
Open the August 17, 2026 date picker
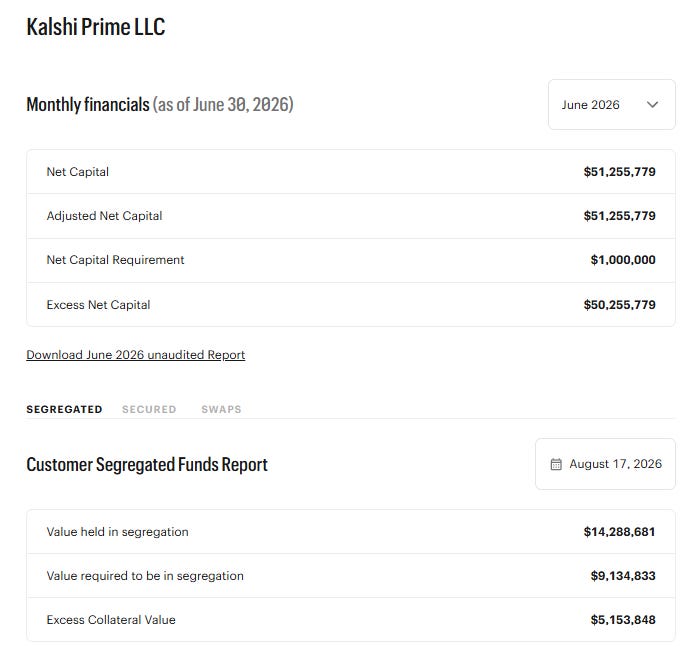pos(605,464)
